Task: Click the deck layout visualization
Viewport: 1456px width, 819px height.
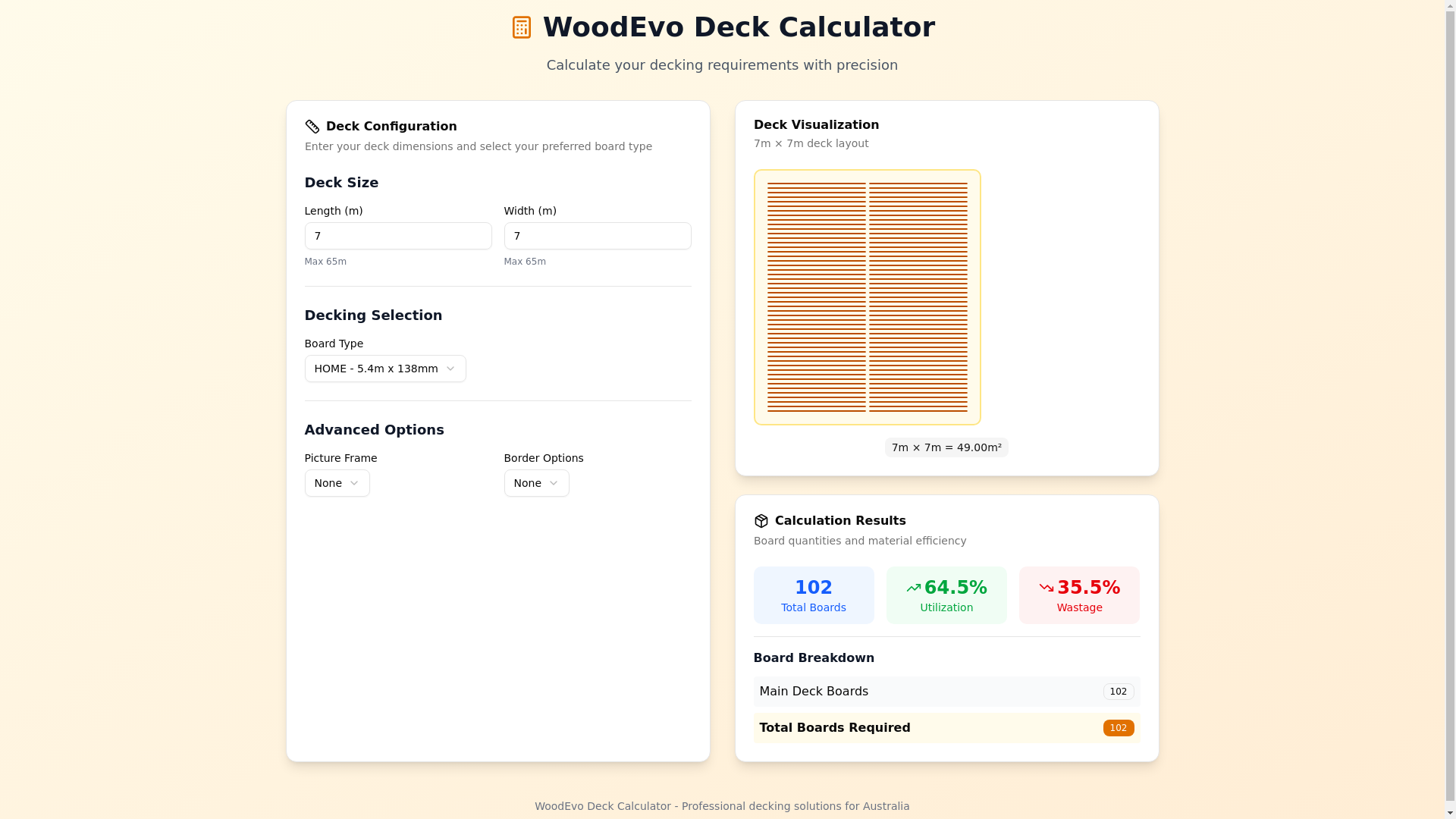Action: tap(868, 297)
